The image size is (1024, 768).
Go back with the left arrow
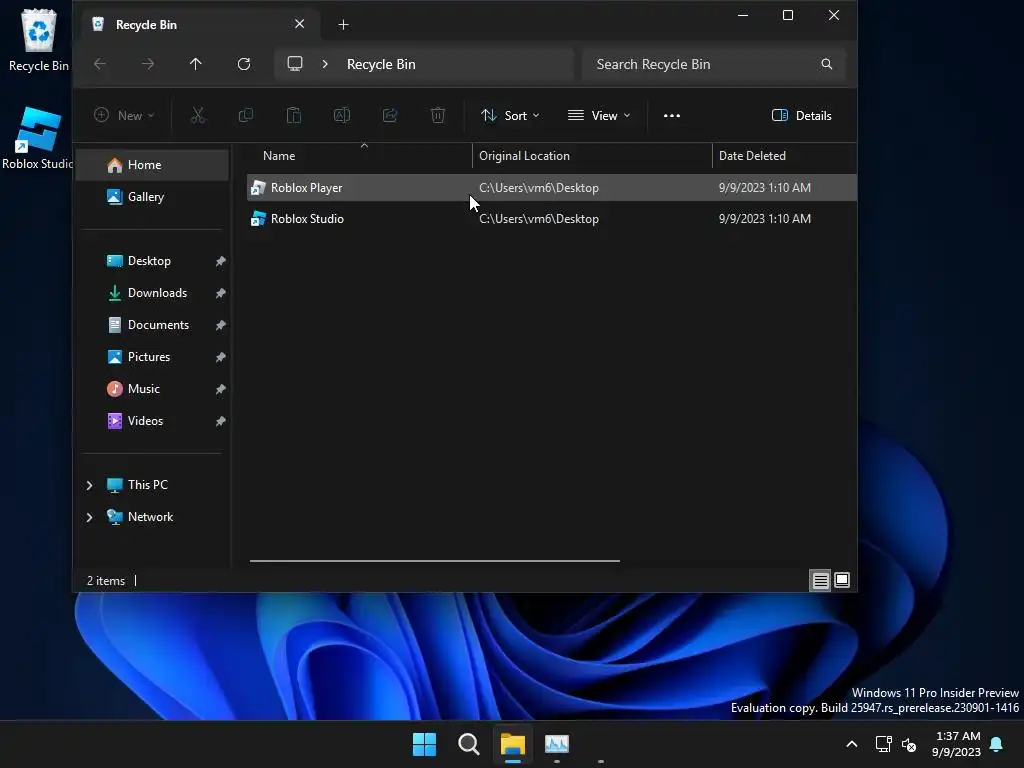click(100, 64)
